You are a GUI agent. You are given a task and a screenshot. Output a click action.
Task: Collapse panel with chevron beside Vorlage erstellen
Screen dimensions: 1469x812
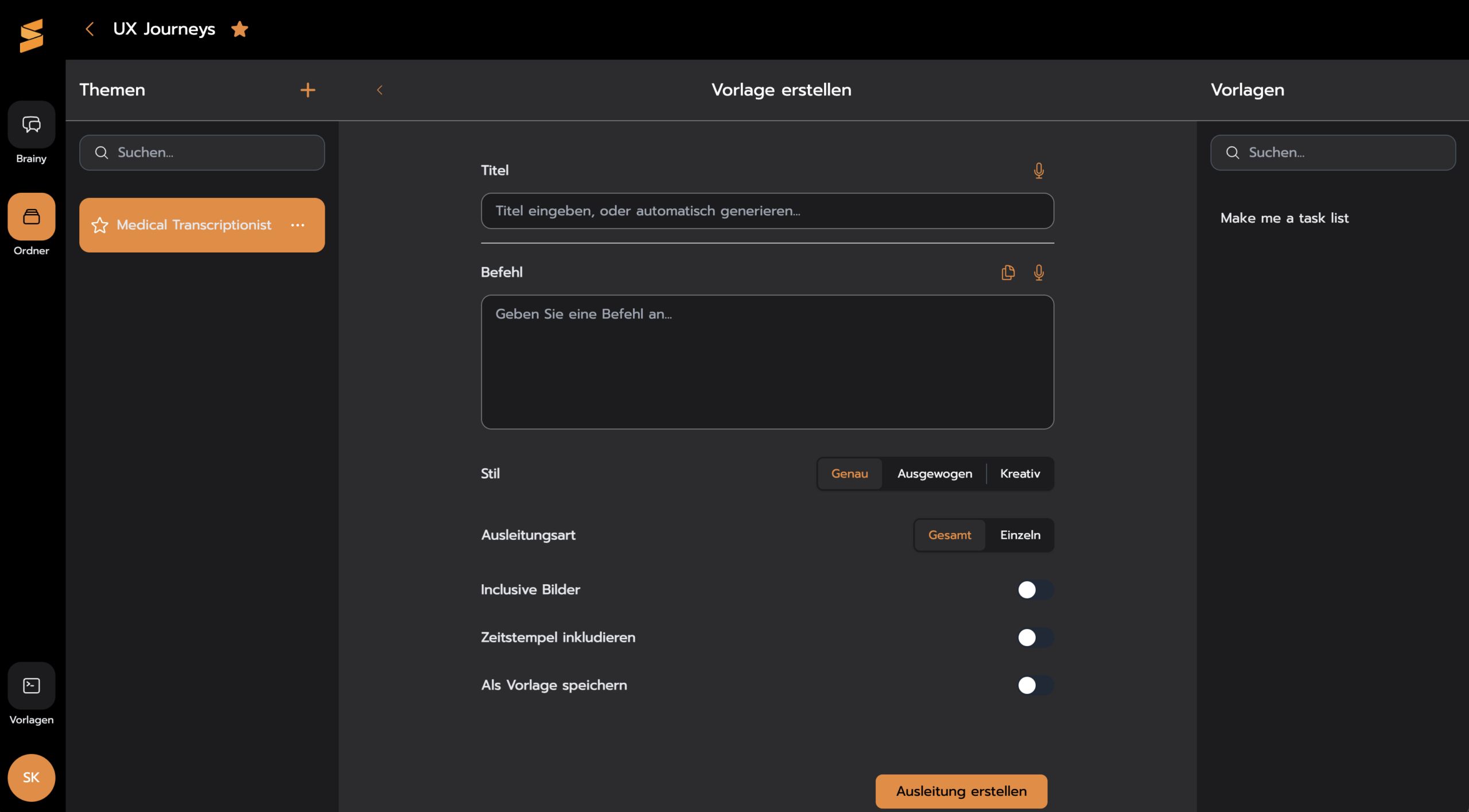pos(379,90)
